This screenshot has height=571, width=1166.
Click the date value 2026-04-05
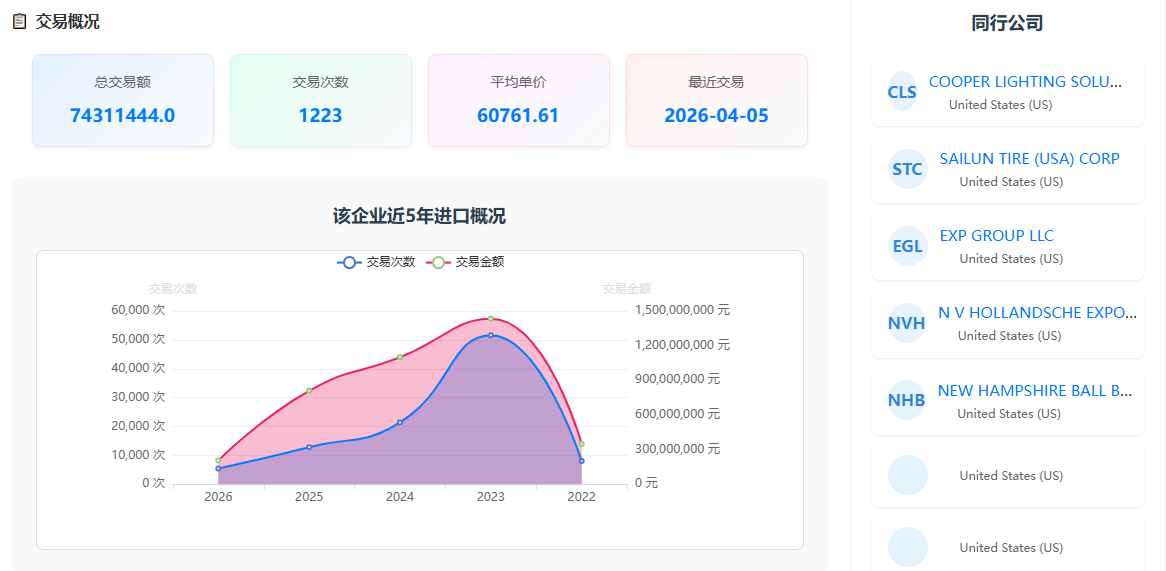716,115
